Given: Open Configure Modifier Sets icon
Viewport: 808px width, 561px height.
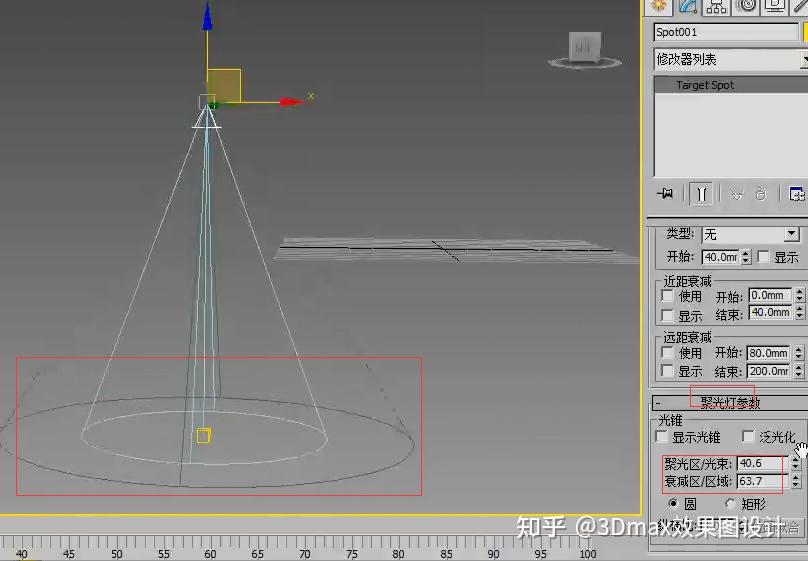Looking at the screenshot, I should click(797, 194).
